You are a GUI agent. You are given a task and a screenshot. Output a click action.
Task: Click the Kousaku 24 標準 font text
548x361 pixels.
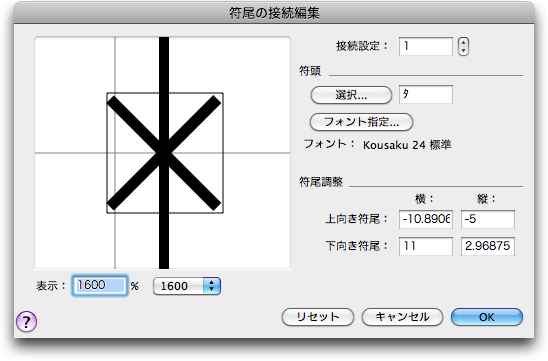(407, 145)
